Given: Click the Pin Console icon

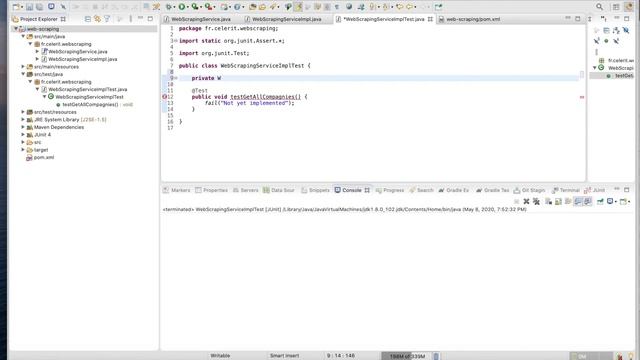Looking at the screenshot, I should tap(600, 201).
